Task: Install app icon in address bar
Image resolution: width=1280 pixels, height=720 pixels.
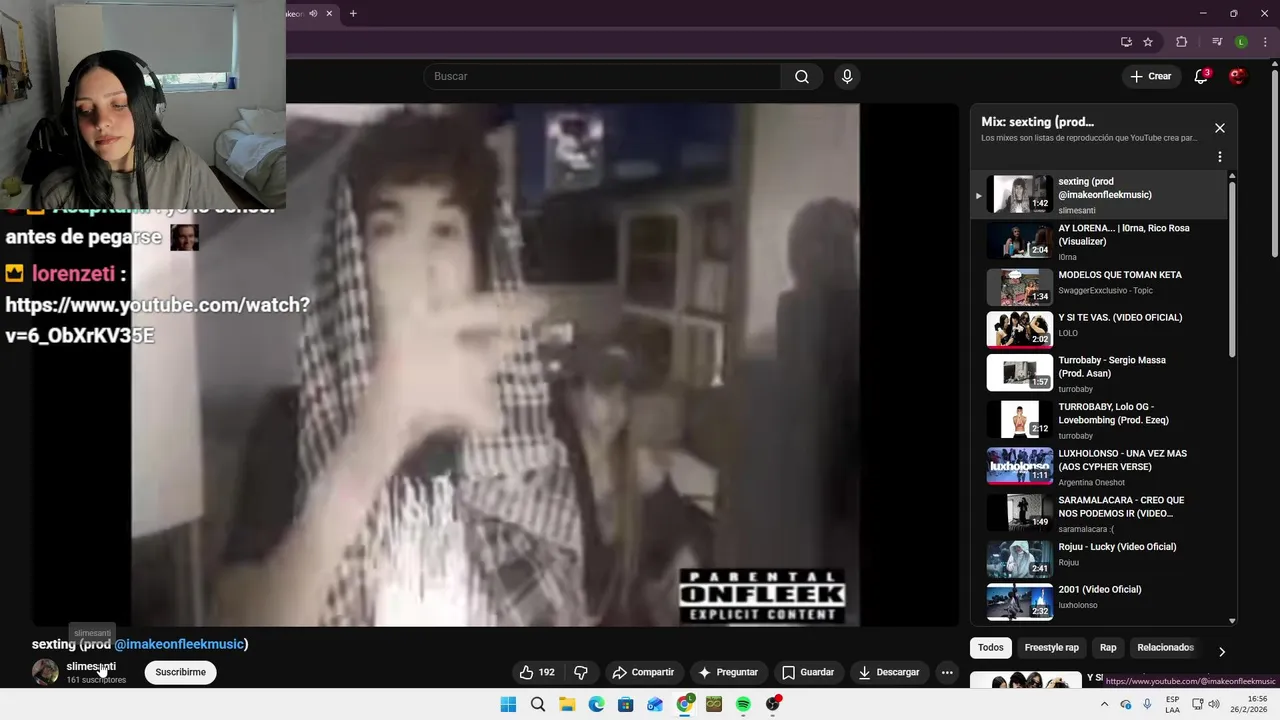Action: tap(1126, 42)
